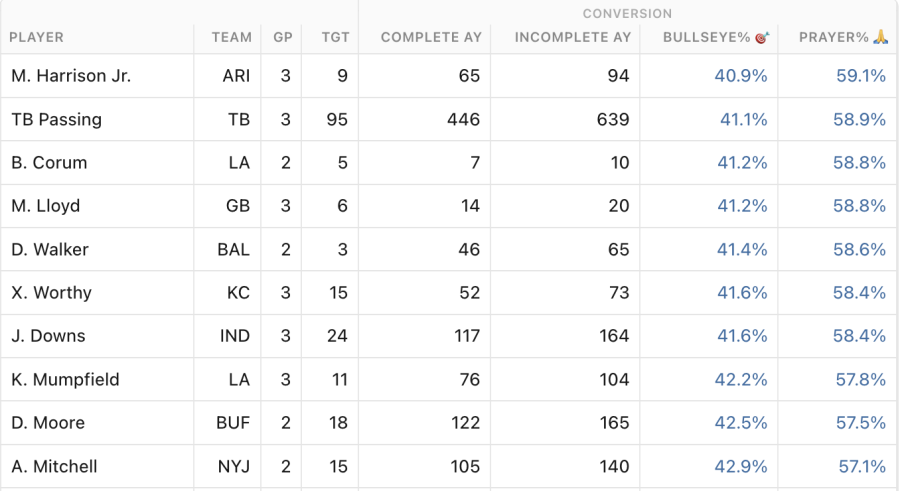Screen dimensions: 900x491
Task: Open M. Harrison Jr. 40.9% bullseye value
Action: tap(740, 76)
